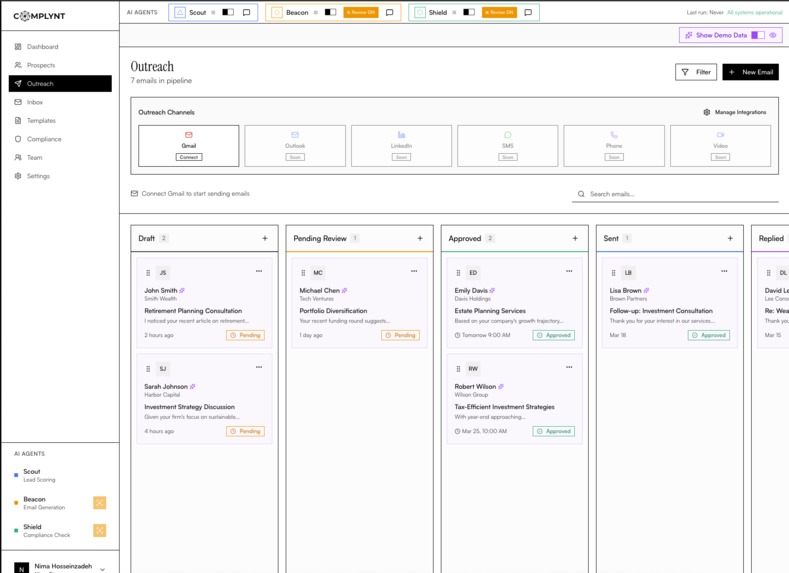Click Connect on the Gmail channel

pyautogui.click(x=189, y=157)
